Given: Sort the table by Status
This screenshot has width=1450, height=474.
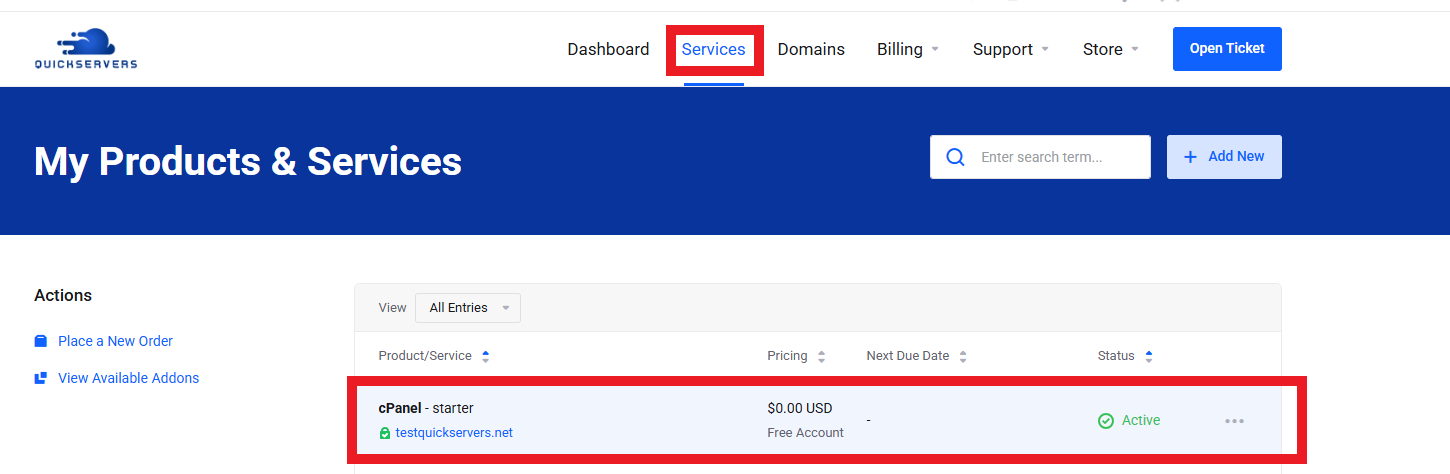Looking at the screenshot, I should [x=1149, y=356].
